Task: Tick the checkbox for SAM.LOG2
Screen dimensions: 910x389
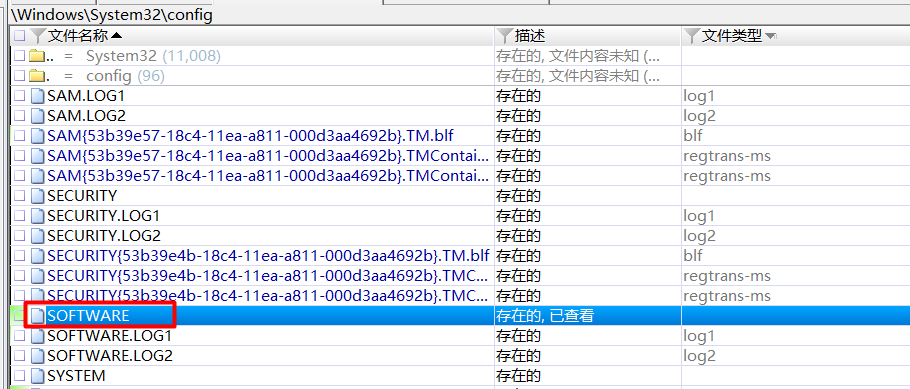Action: tap(20, 116)
